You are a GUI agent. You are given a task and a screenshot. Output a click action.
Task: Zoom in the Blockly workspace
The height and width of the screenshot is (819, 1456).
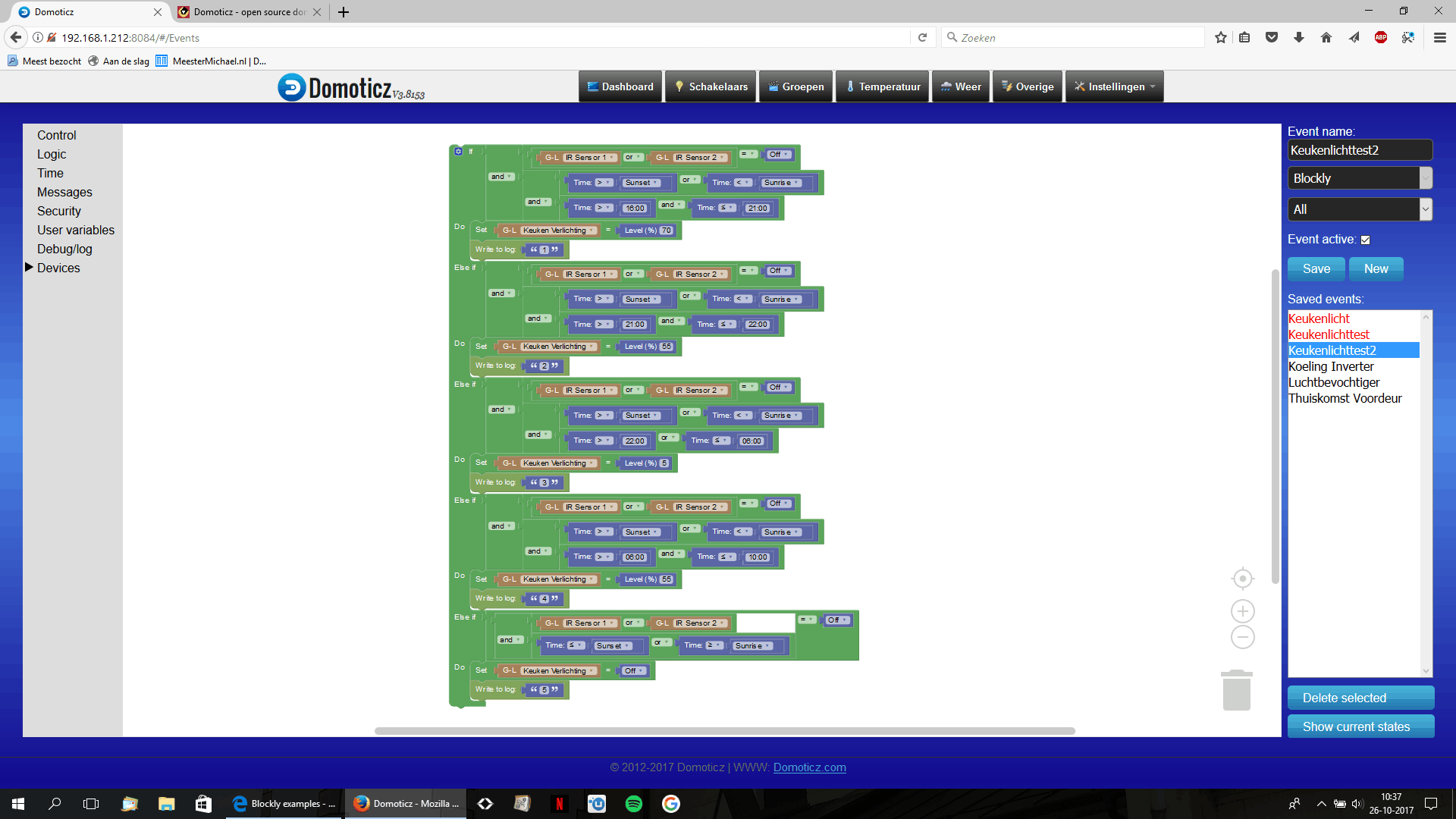point(1242,611)
